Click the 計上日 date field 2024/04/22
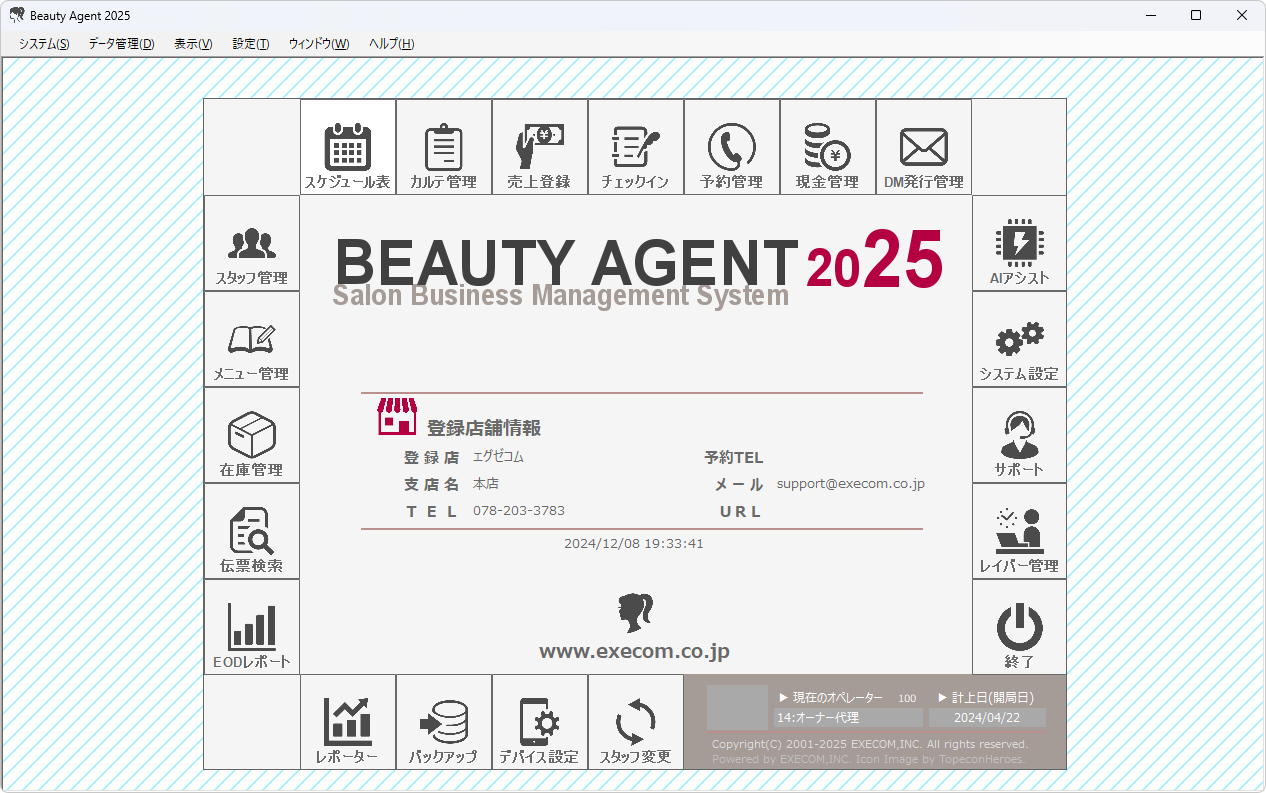This screenshot has height=793, width=1266. pos(986,718)
